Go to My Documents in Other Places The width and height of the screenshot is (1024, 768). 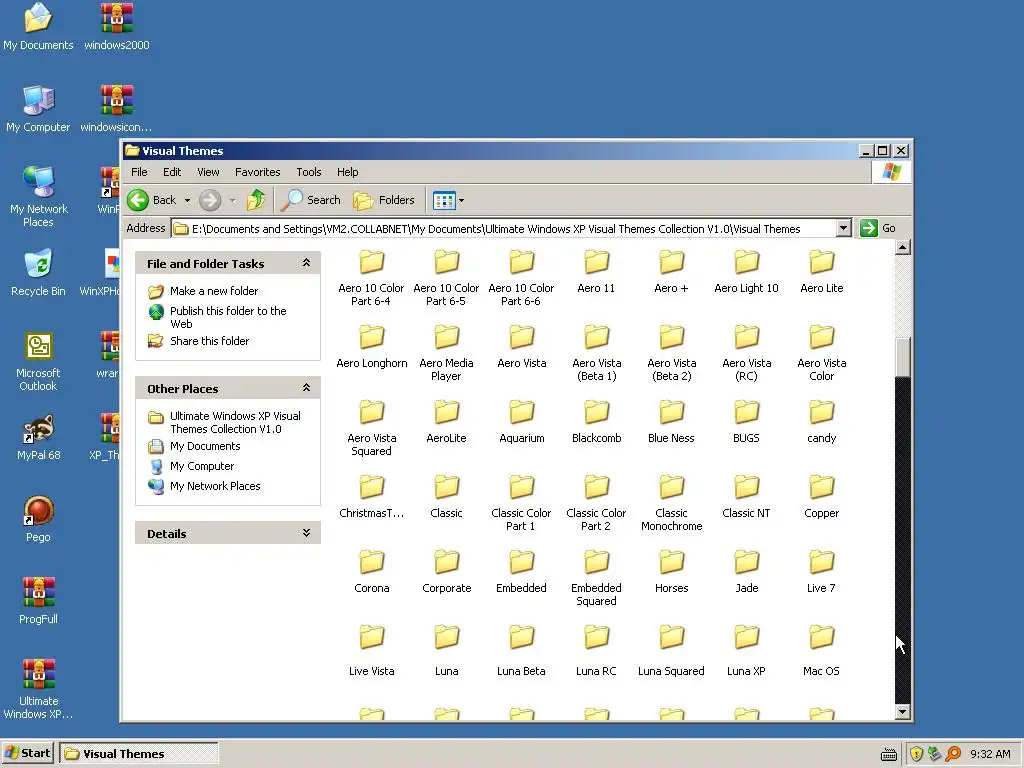205,446
